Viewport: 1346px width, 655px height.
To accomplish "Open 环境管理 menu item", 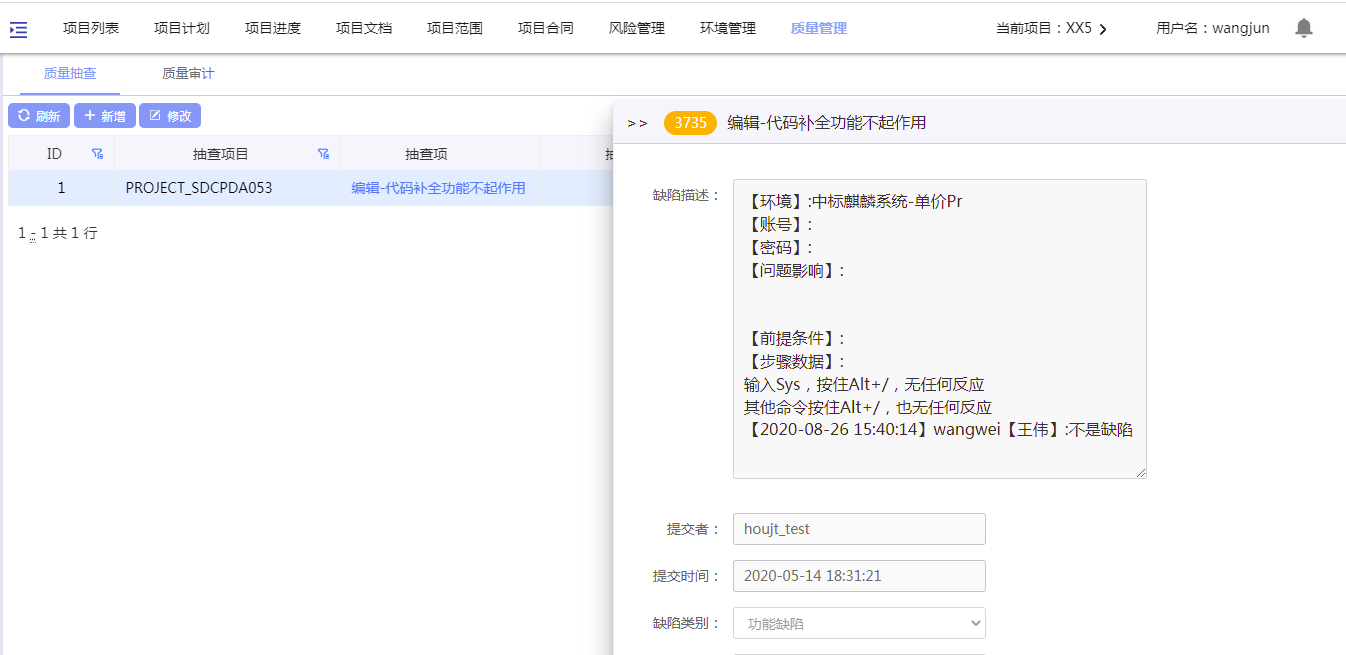I will (727, 29).
